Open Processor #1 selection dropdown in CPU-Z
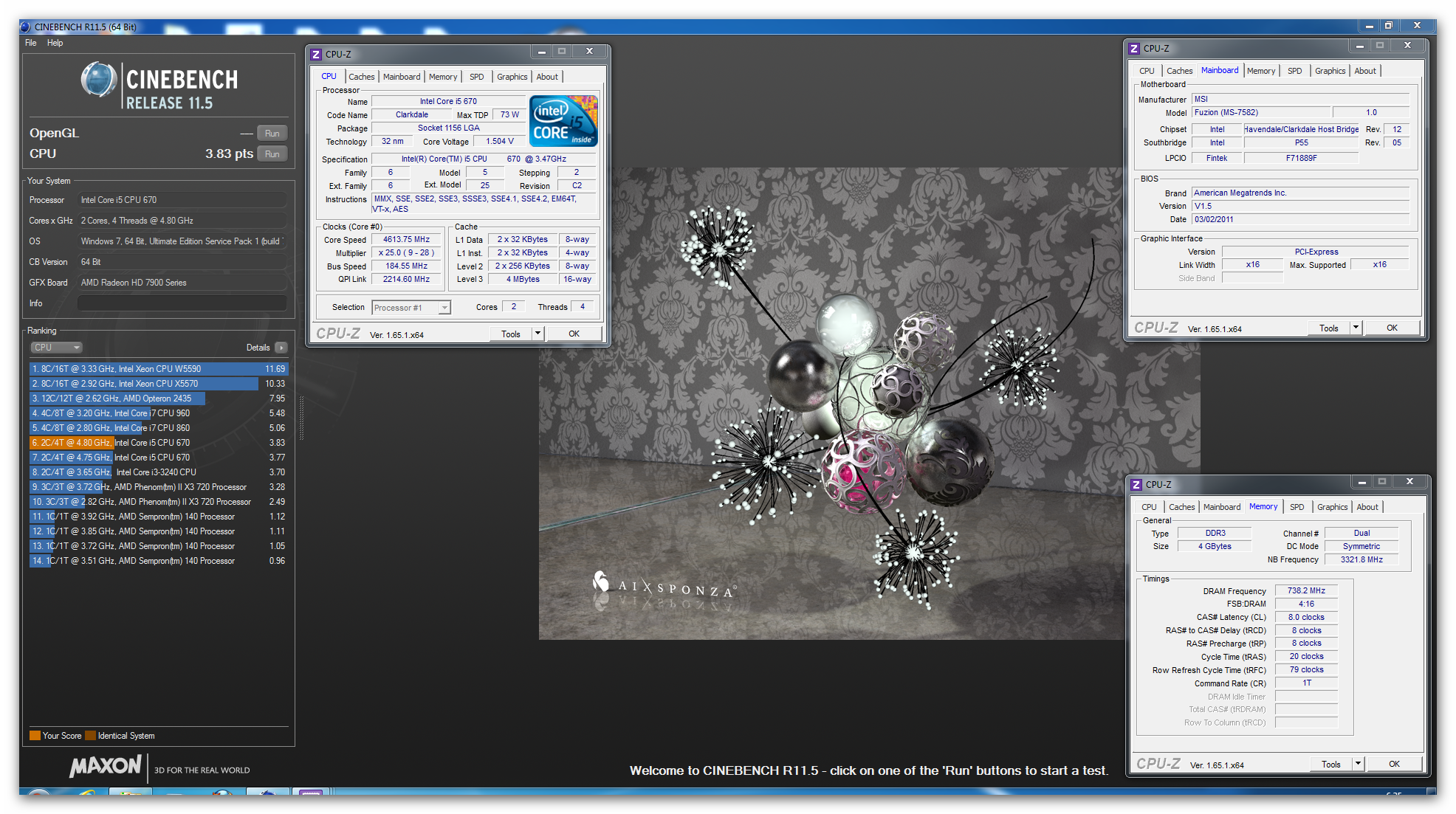 coord(411,308)
